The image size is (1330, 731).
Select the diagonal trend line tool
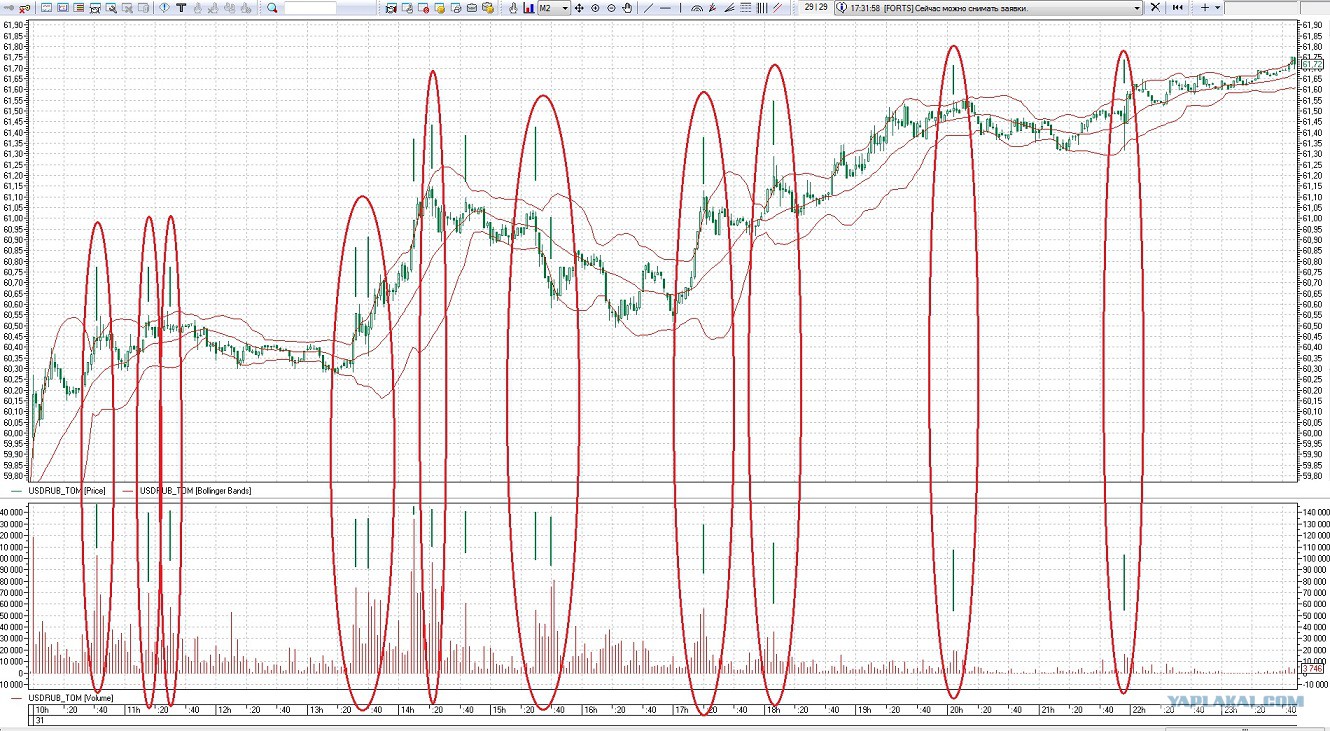point(648,8)
